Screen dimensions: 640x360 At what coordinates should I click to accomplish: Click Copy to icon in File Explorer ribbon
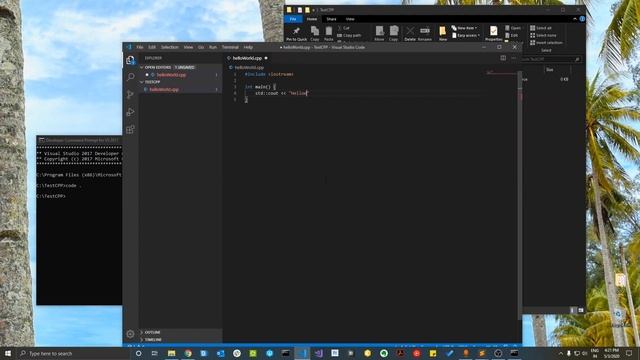[x=393, y=33]
